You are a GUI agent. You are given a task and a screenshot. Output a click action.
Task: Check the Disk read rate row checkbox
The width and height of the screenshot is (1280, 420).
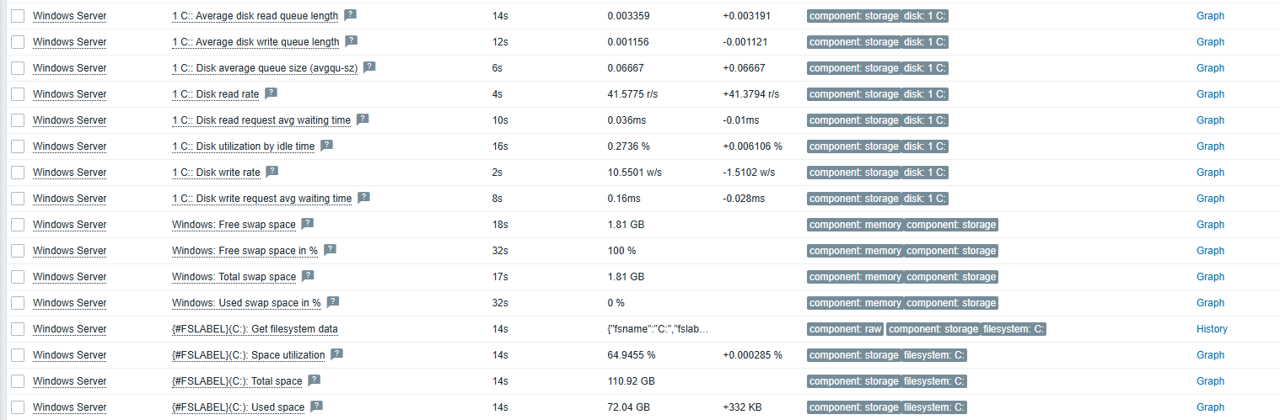(17, 94)
